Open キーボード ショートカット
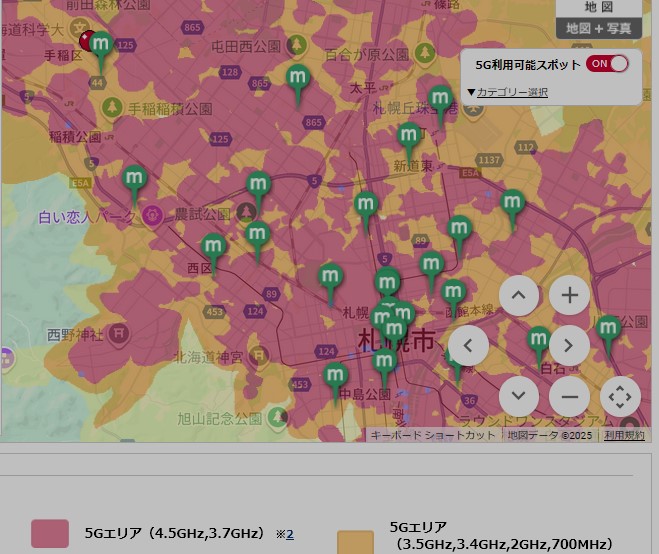 click(x=432, y=435)
